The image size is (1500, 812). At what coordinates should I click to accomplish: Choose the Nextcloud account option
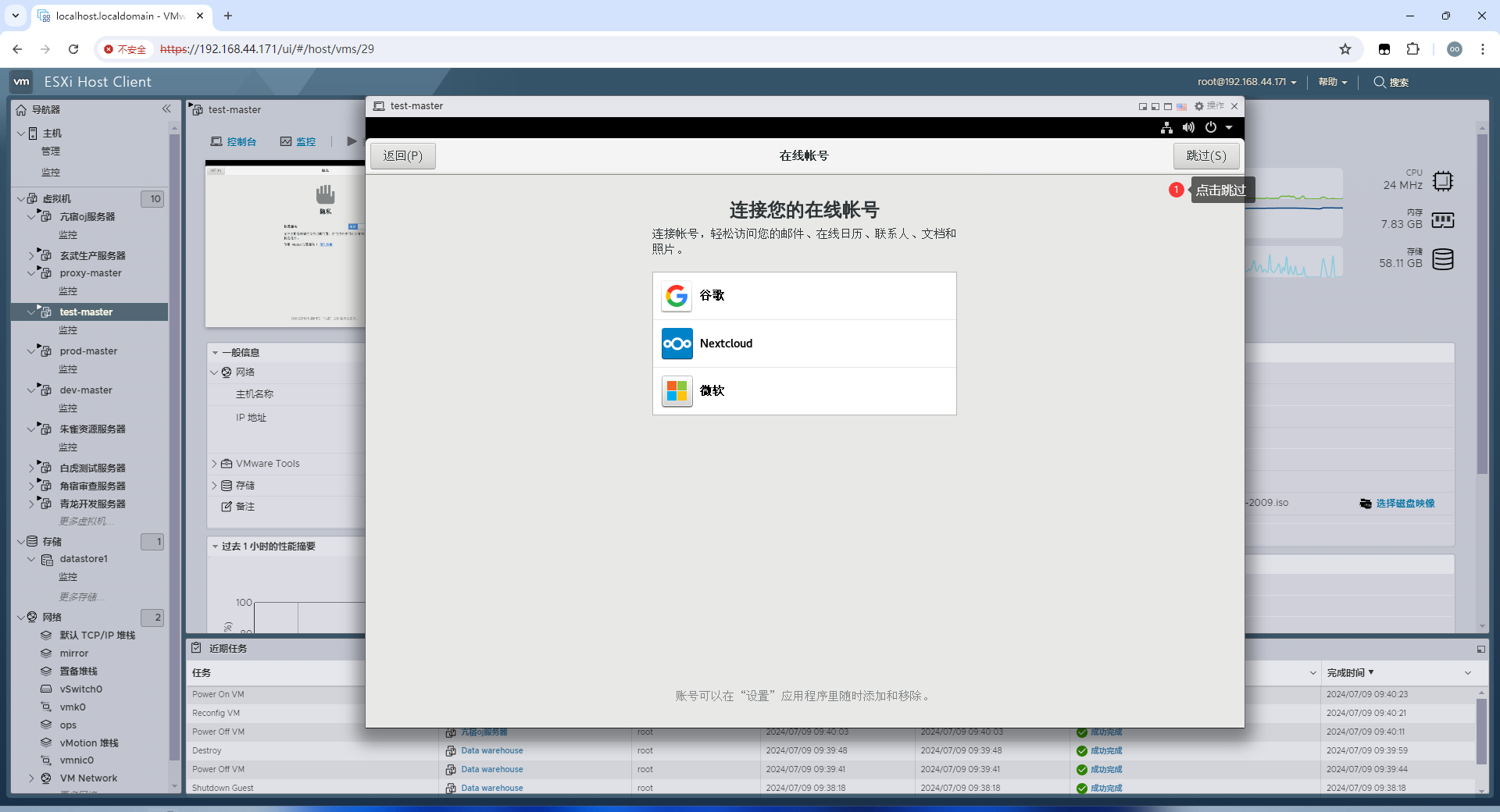(804, 344)
